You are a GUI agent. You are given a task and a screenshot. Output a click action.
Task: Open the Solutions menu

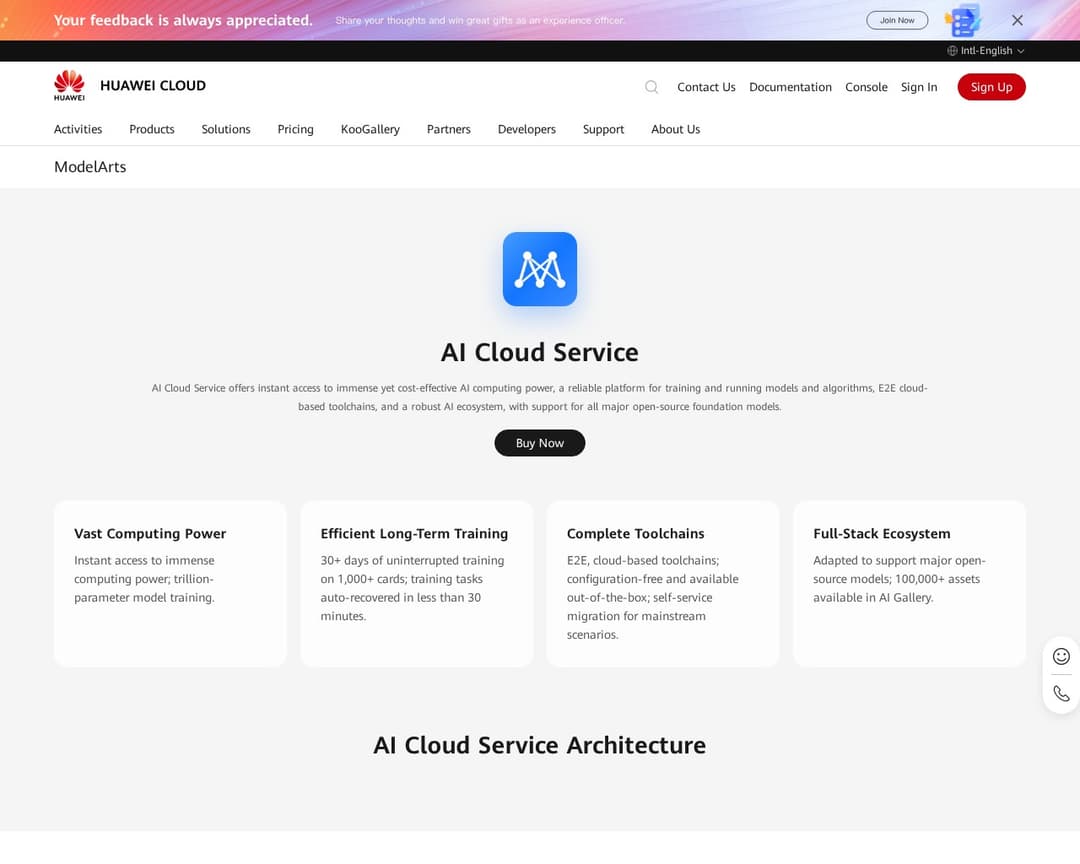pyautogui.click(x=226, y=130)
